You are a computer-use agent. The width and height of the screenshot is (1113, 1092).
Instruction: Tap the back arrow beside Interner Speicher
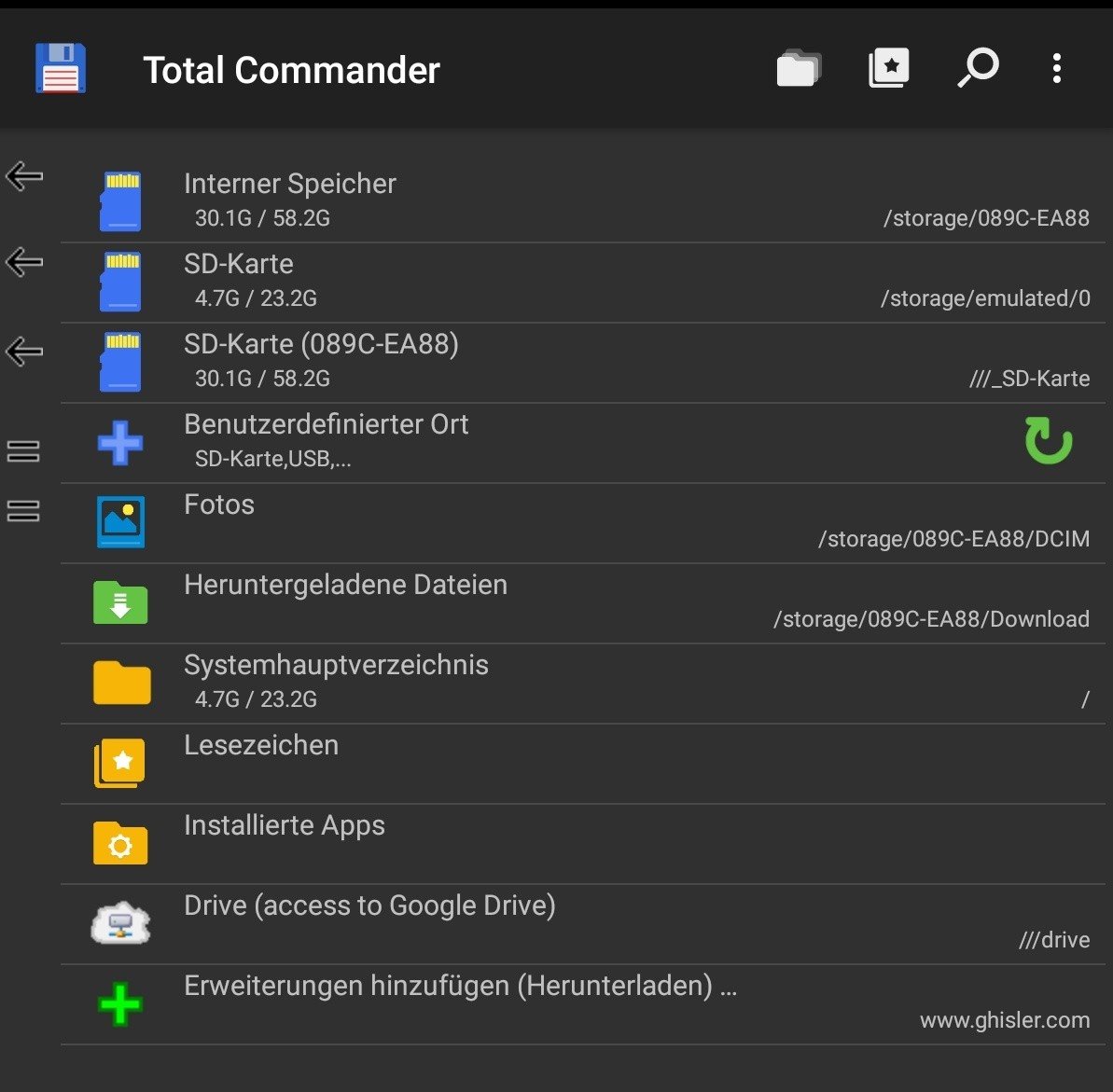point(25,176)
